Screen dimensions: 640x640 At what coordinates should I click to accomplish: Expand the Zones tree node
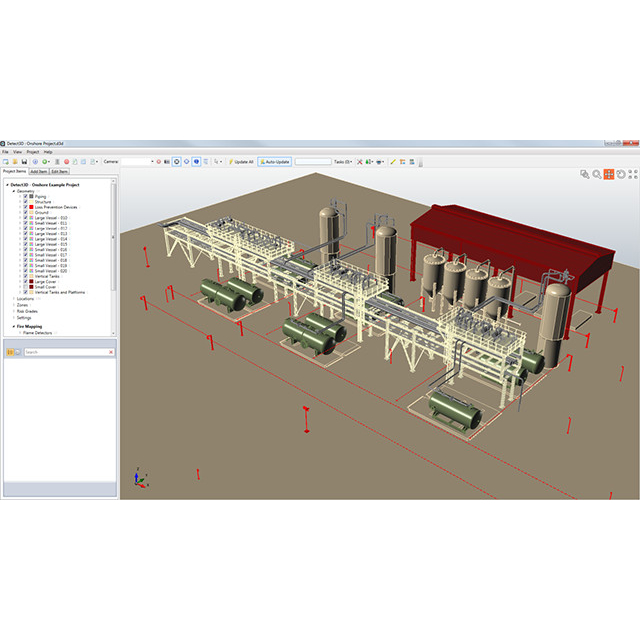click(x=14, y=305)
